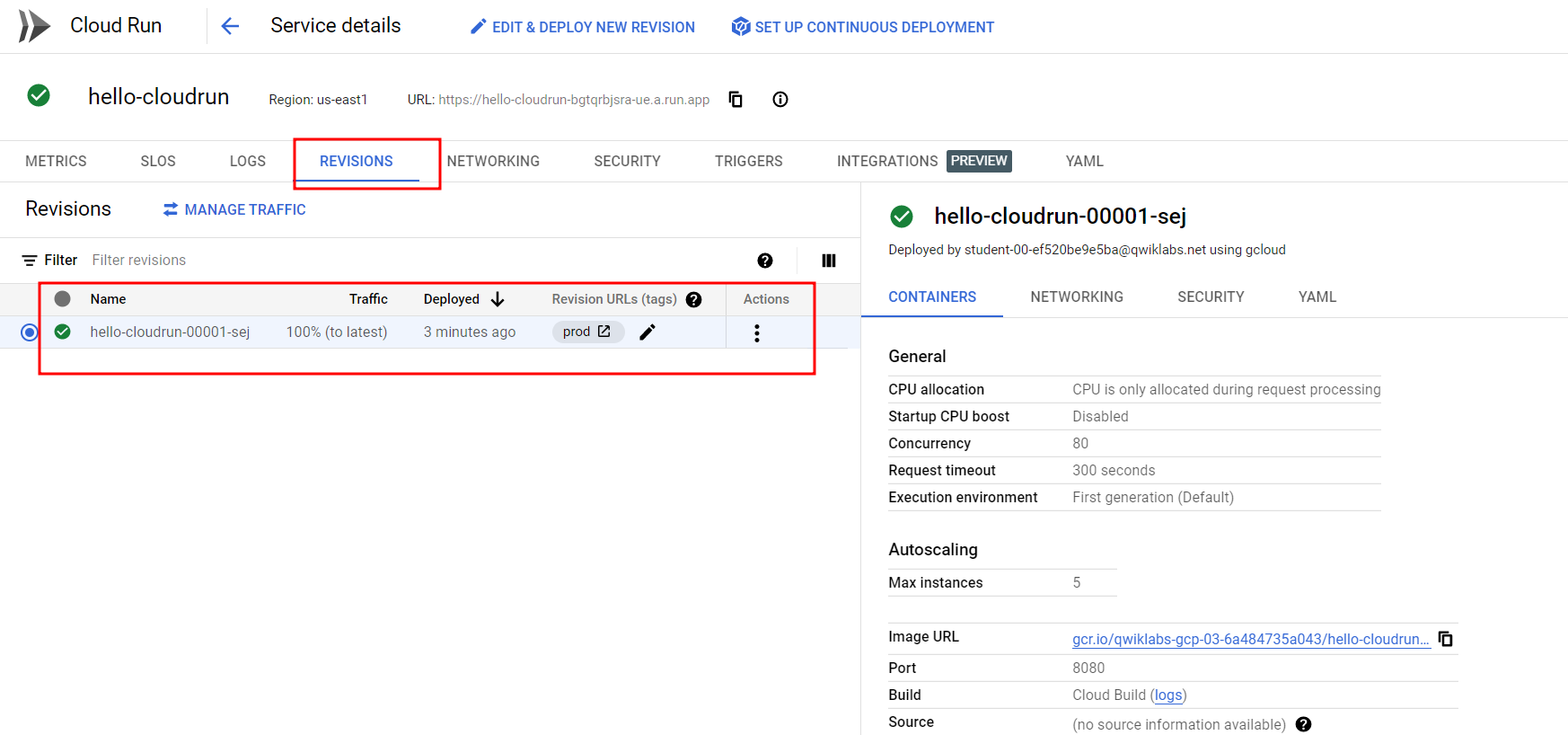Select the REVISIONS tab

point(357,161)
